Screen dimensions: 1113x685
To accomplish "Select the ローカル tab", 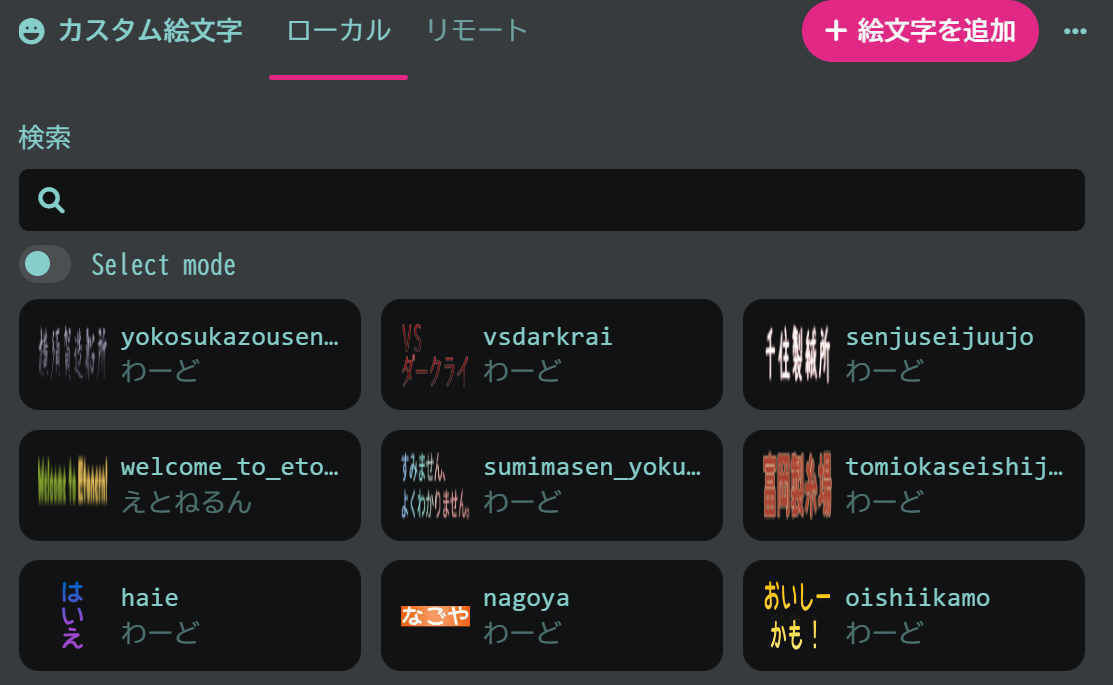I will (338, 31).
